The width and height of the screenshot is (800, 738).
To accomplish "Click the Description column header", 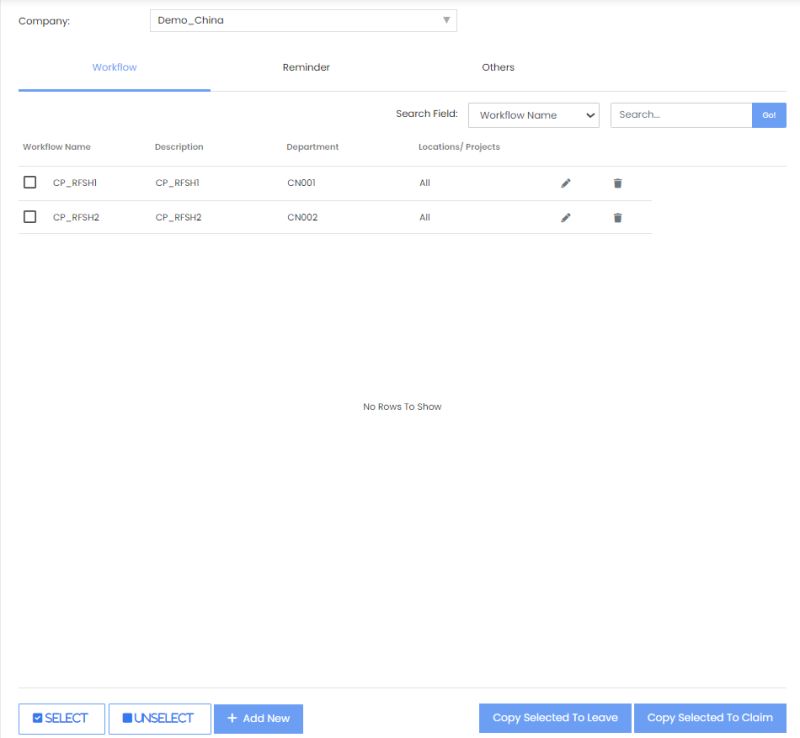I will tap(179, 147).
